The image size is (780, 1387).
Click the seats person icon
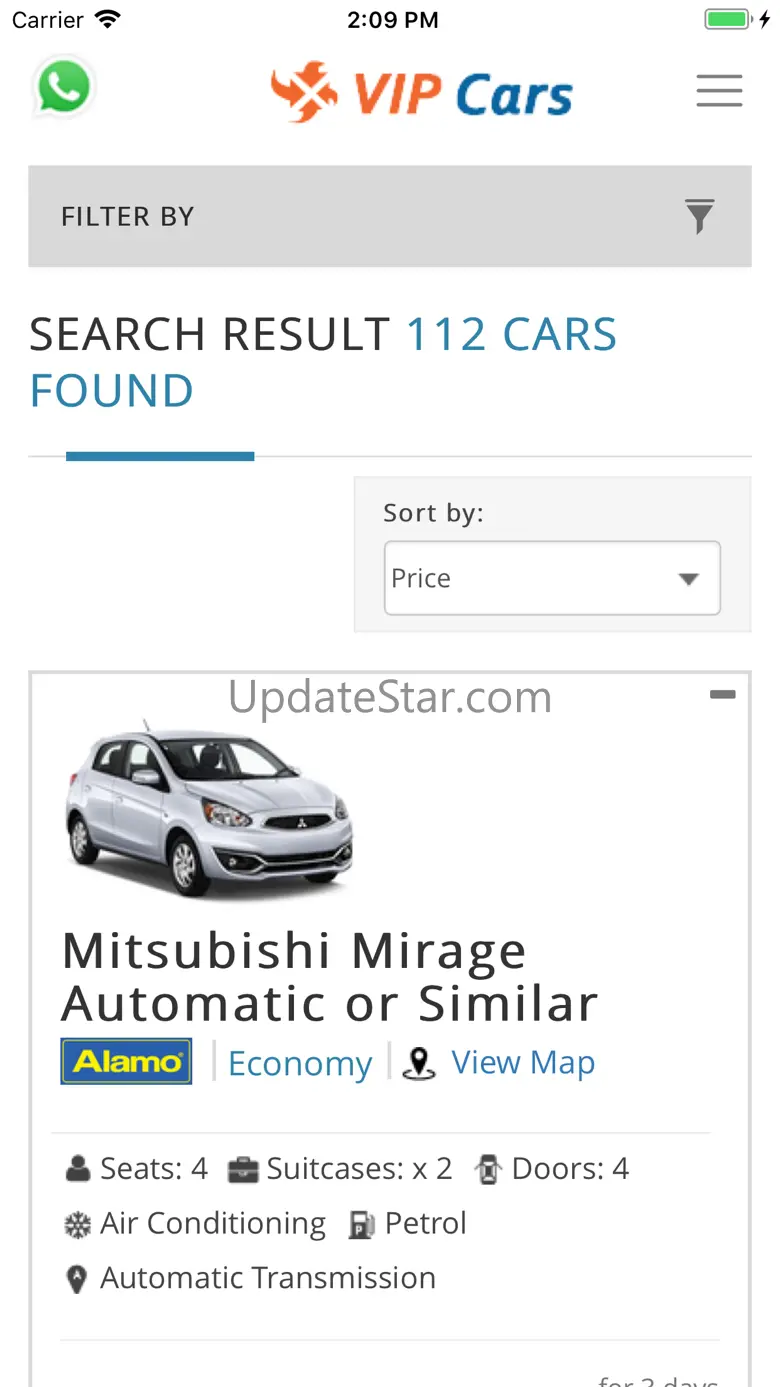pyautogui.click(x=77, y=1169)
